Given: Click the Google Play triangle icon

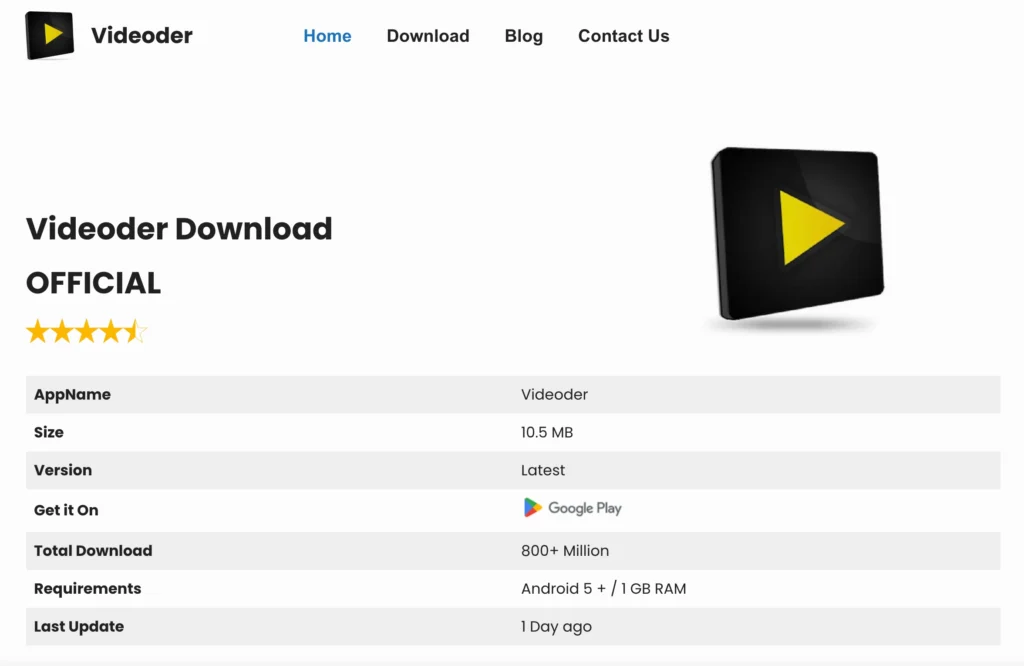Looking at the screenshot, I should tap(533, 508).
